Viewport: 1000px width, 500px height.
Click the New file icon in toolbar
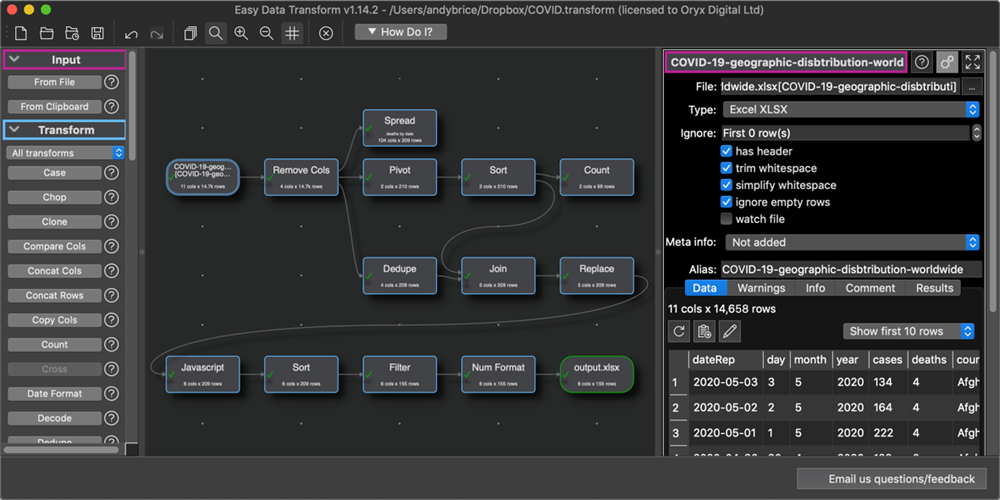coord(20,34)
